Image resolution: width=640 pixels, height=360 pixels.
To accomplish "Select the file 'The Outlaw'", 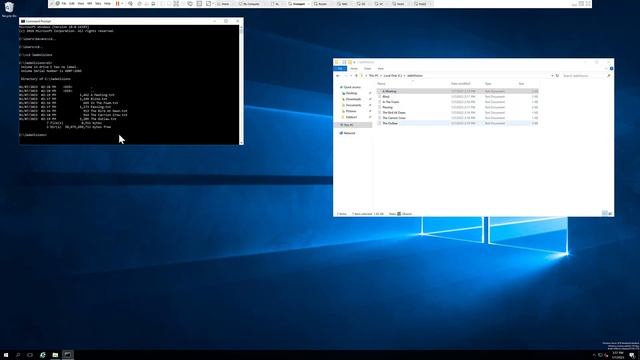I will pos(458,123).
